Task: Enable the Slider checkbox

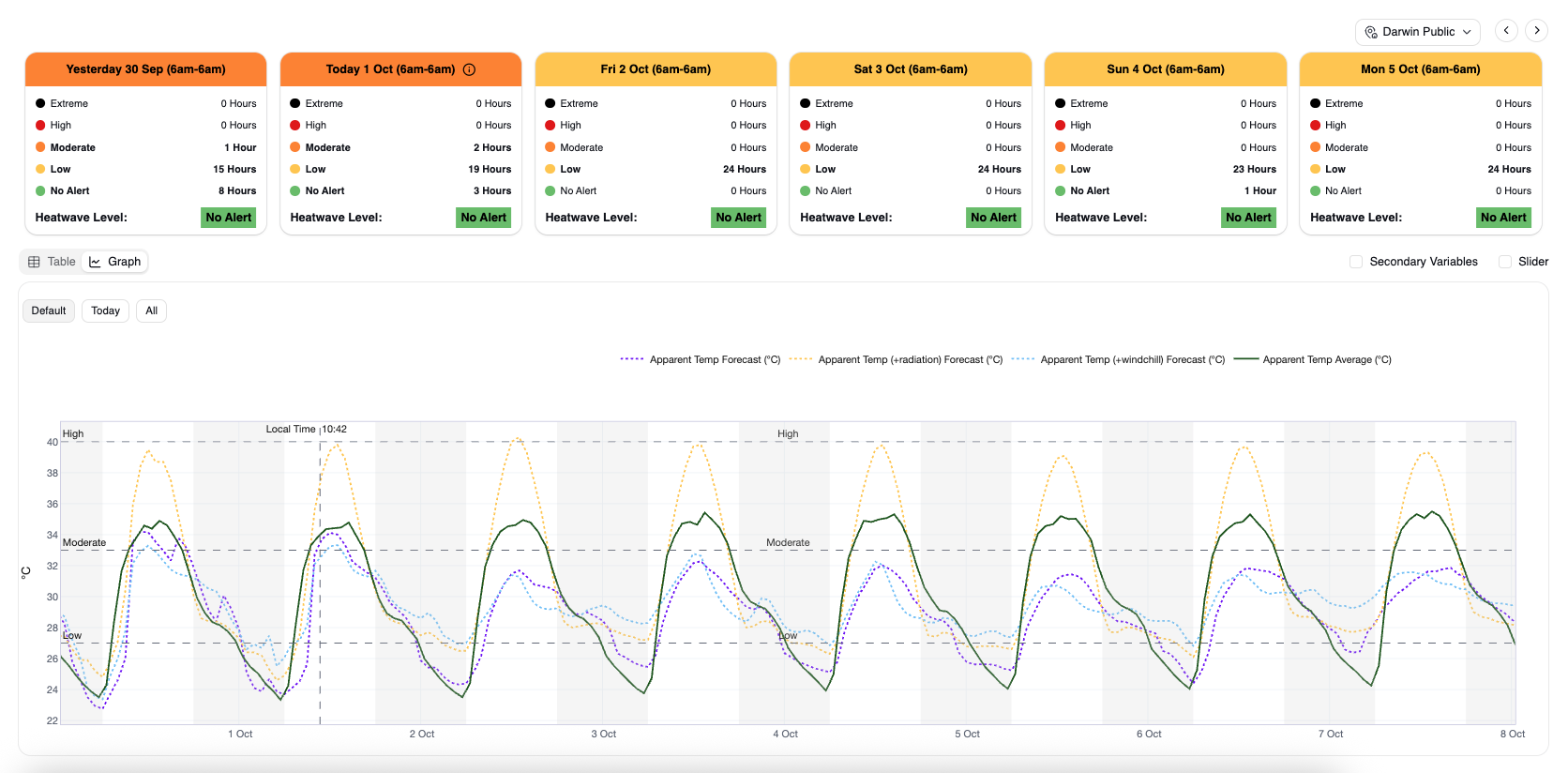Action: click(1505, 262)
